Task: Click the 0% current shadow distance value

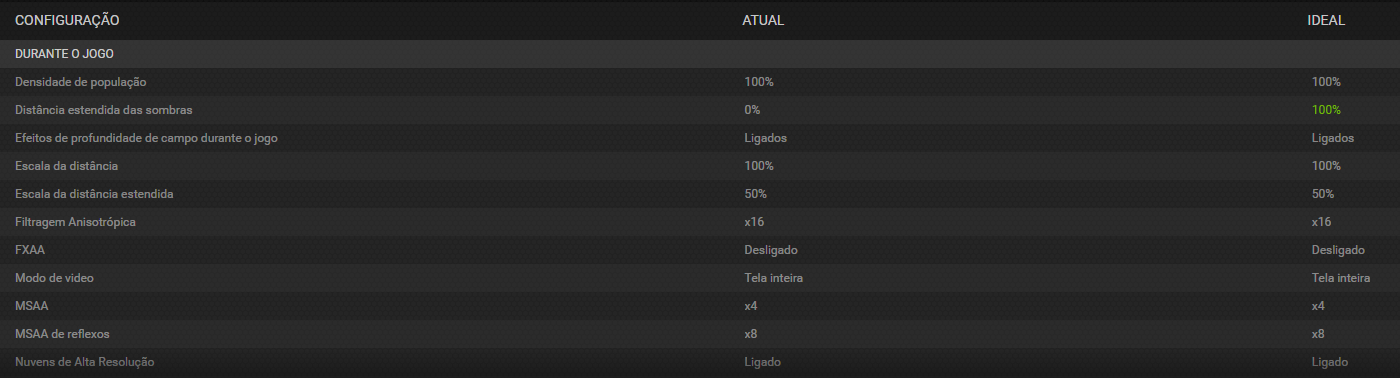Action: coord(752,110)
